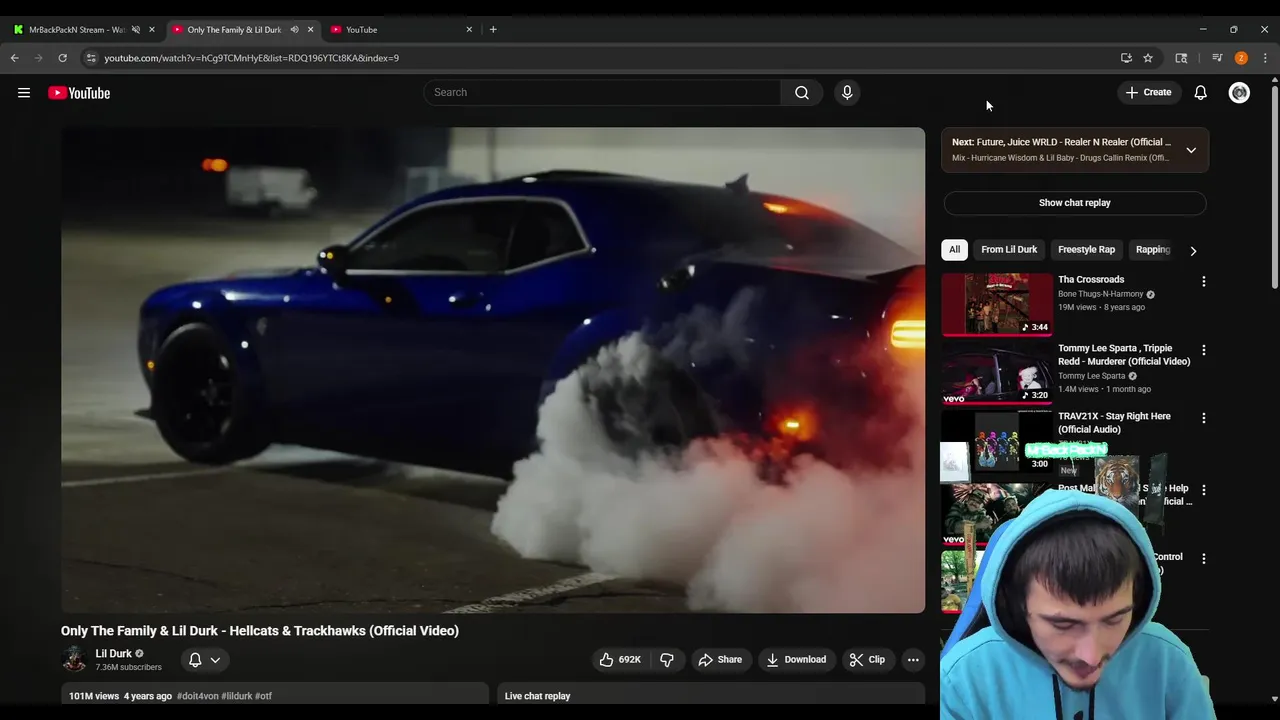1280x720 pixels.
Task: Close the plain YouTube tab
Action: [469, 29]
